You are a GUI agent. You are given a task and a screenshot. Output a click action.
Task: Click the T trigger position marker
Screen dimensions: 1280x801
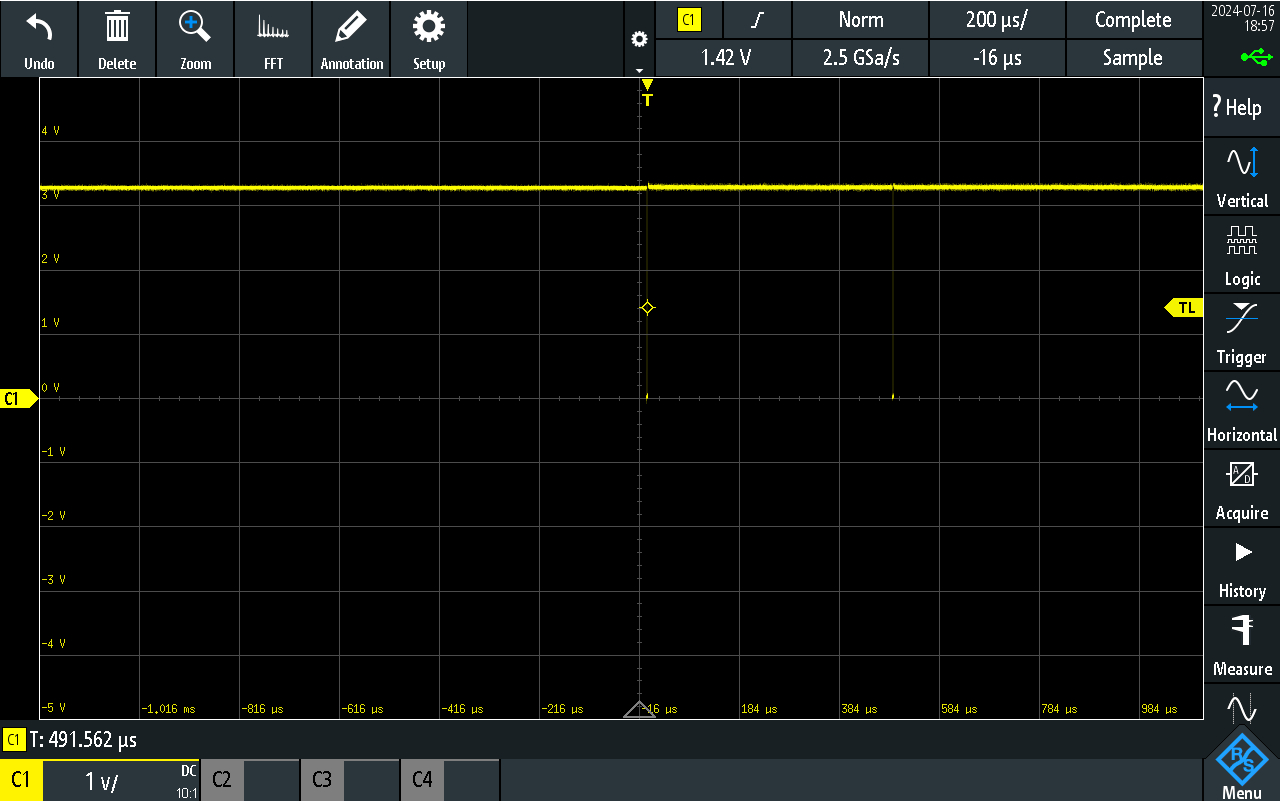[647, 93]
